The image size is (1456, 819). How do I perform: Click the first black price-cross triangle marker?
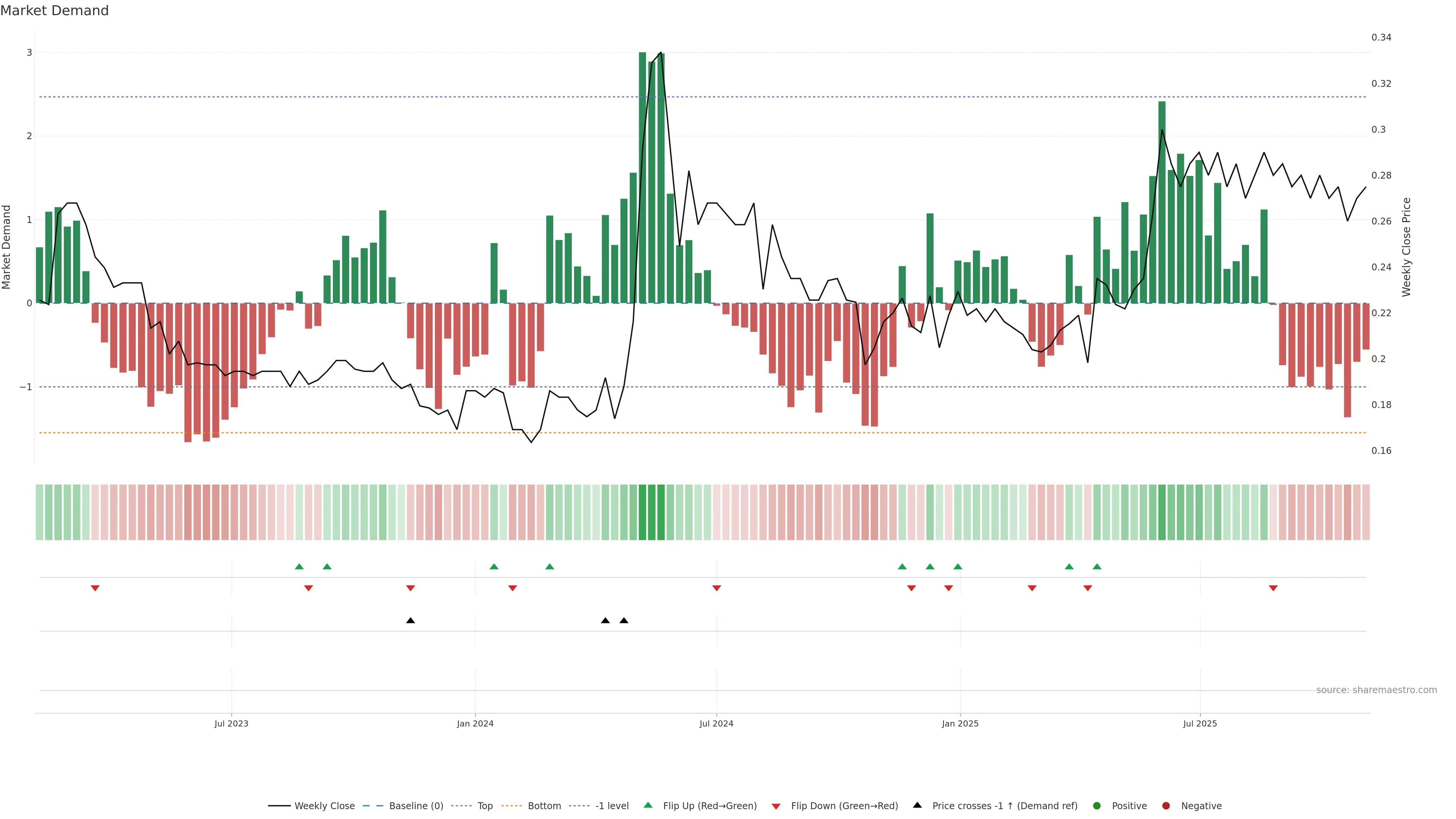tap(410, 621)
